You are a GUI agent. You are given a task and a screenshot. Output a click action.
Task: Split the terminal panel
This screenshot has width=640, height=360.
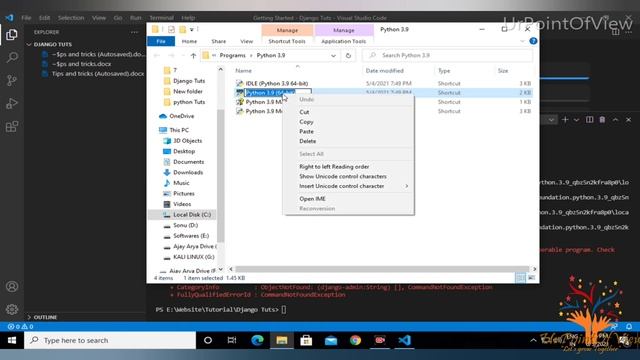coord(589,120)
